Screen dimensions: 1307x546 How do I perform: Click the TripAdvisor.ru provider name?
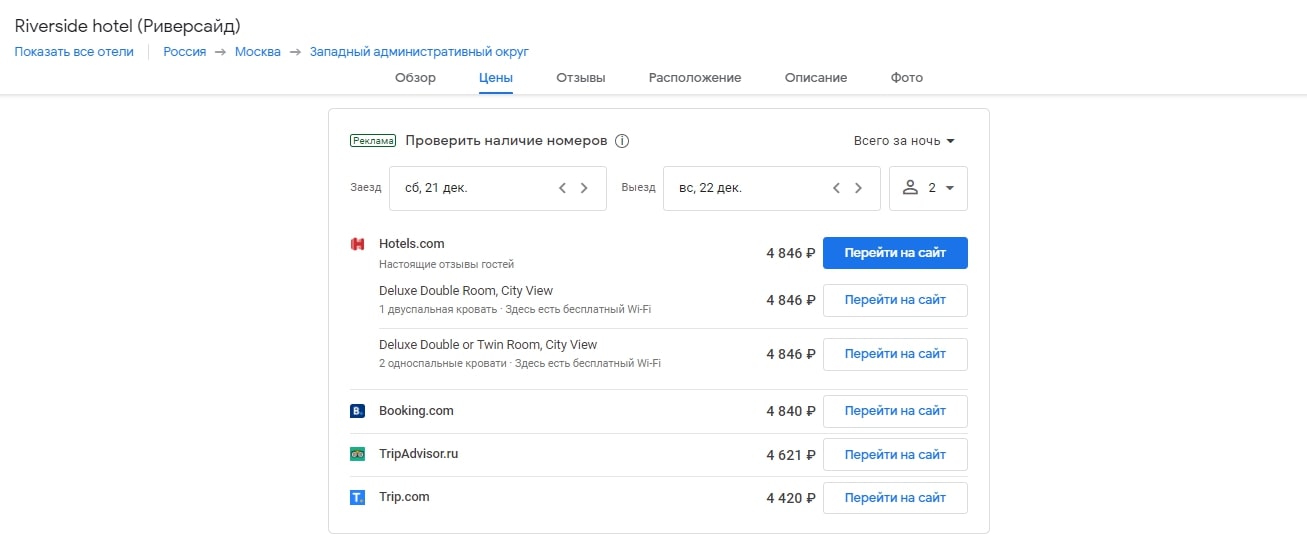point(419,454)
